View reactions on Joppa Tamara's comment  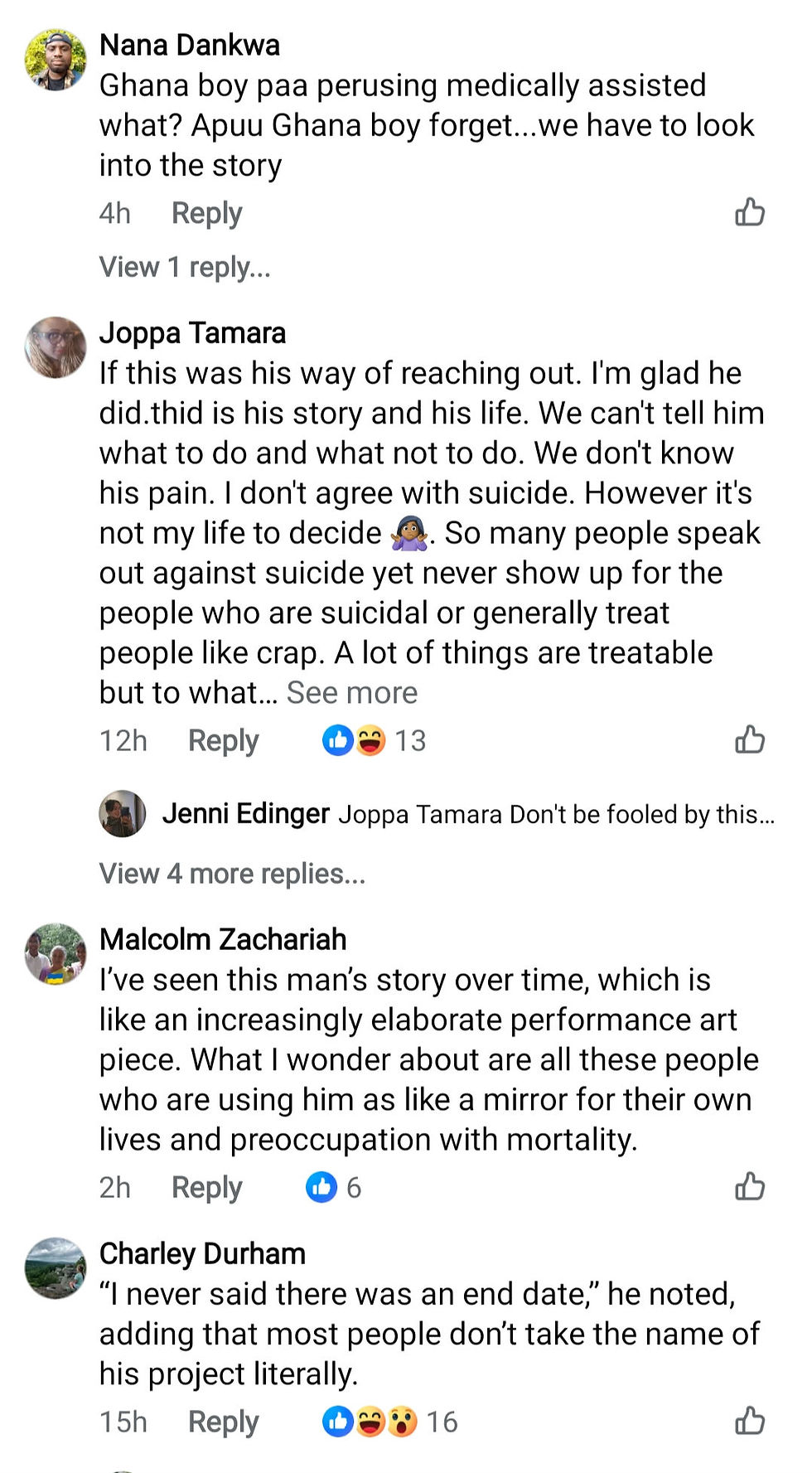(374, 740)
